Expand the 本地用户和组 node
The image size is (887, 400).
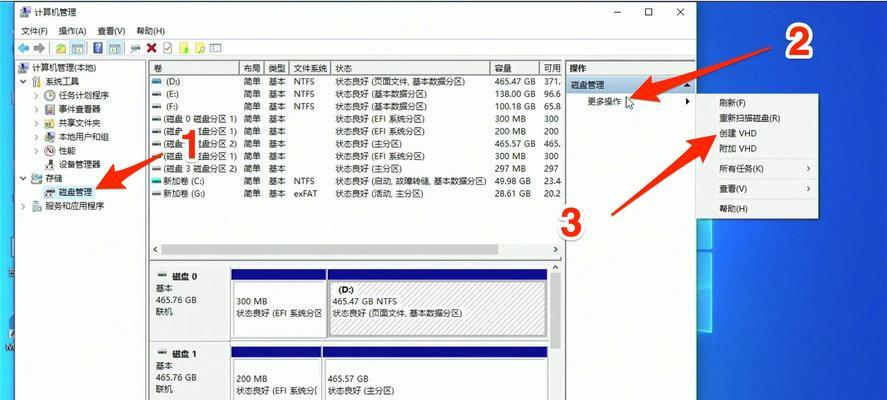click(x=37, y=137)
